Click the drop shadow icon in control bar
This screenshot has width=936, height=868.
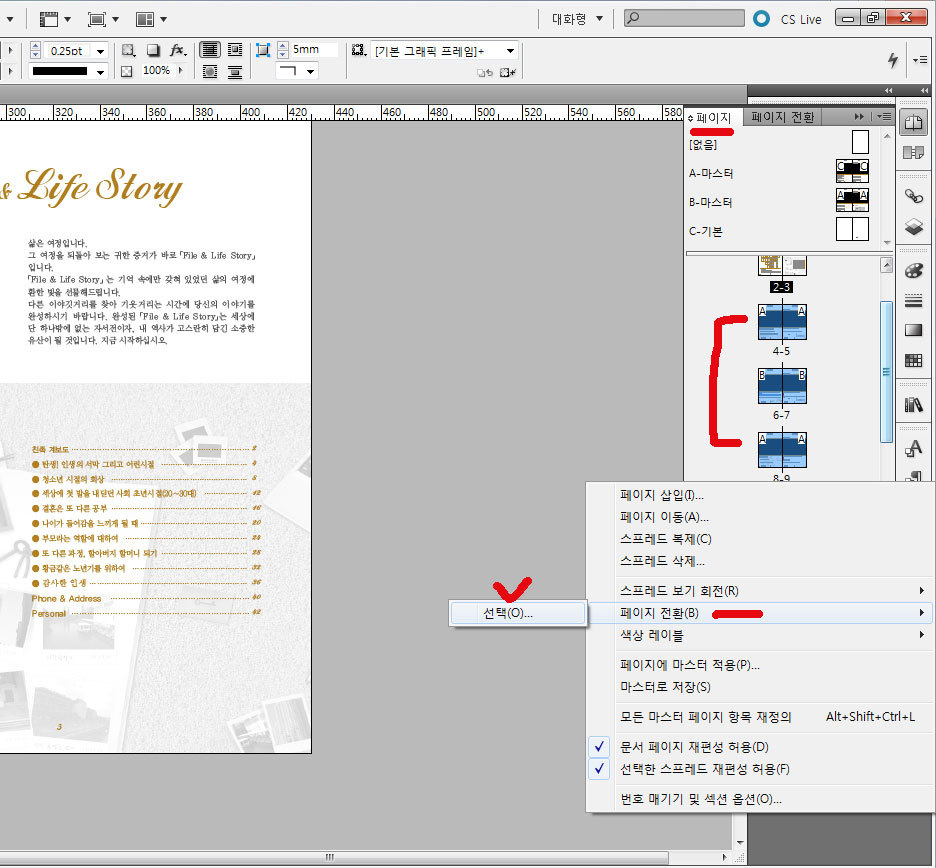click(x=153, y=50)
